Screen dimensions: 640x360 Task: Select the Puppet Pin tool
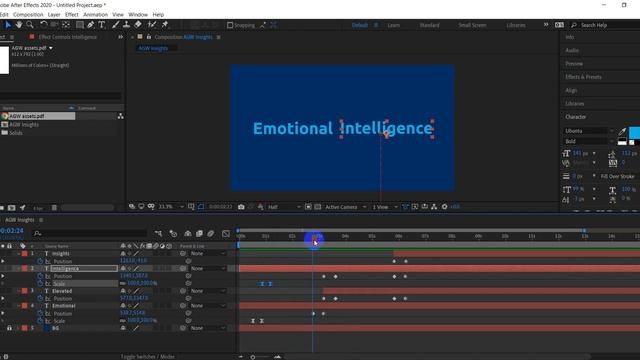click(x=165, y=25)
